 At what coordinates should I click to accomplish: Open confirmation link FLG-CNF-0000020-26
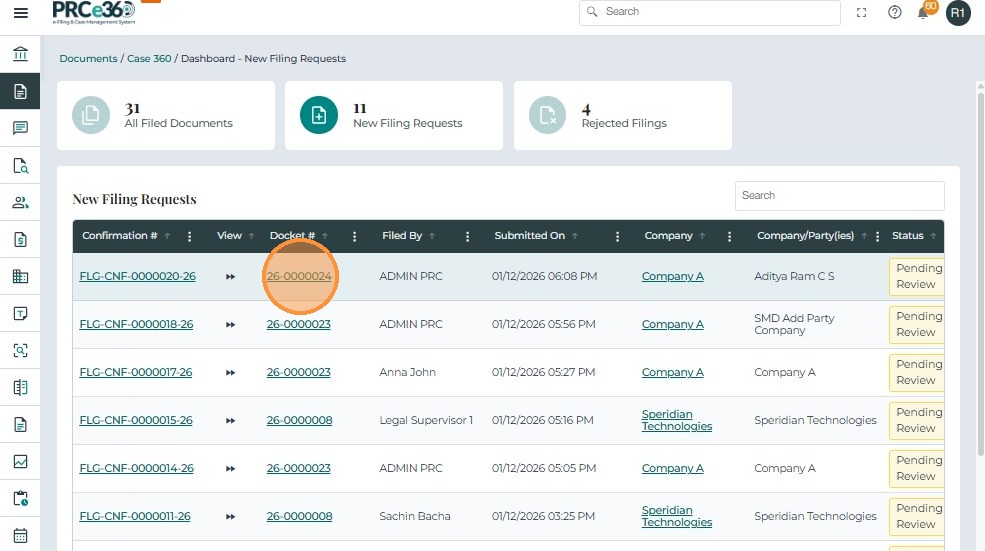137,277
